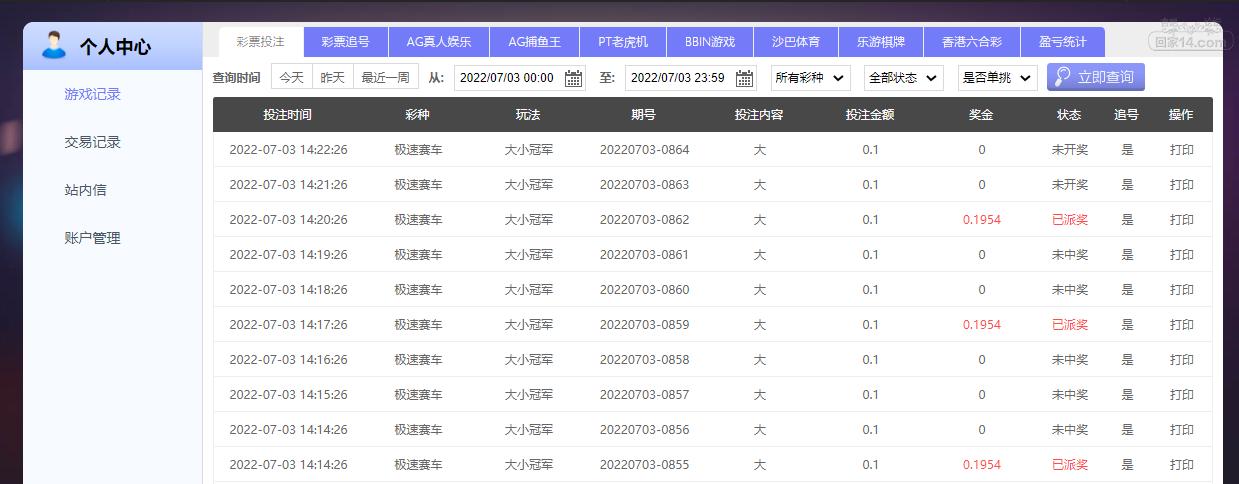
Task: Click 未开奖 status for period 20220703-0863
Action: [1069, 185]
